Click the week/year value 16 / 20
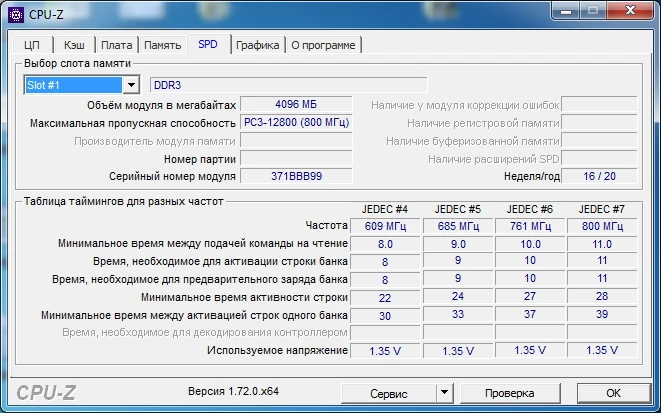The width and height of the screenshot is (661, 413). pyautogui.click(x=599, y=176)
